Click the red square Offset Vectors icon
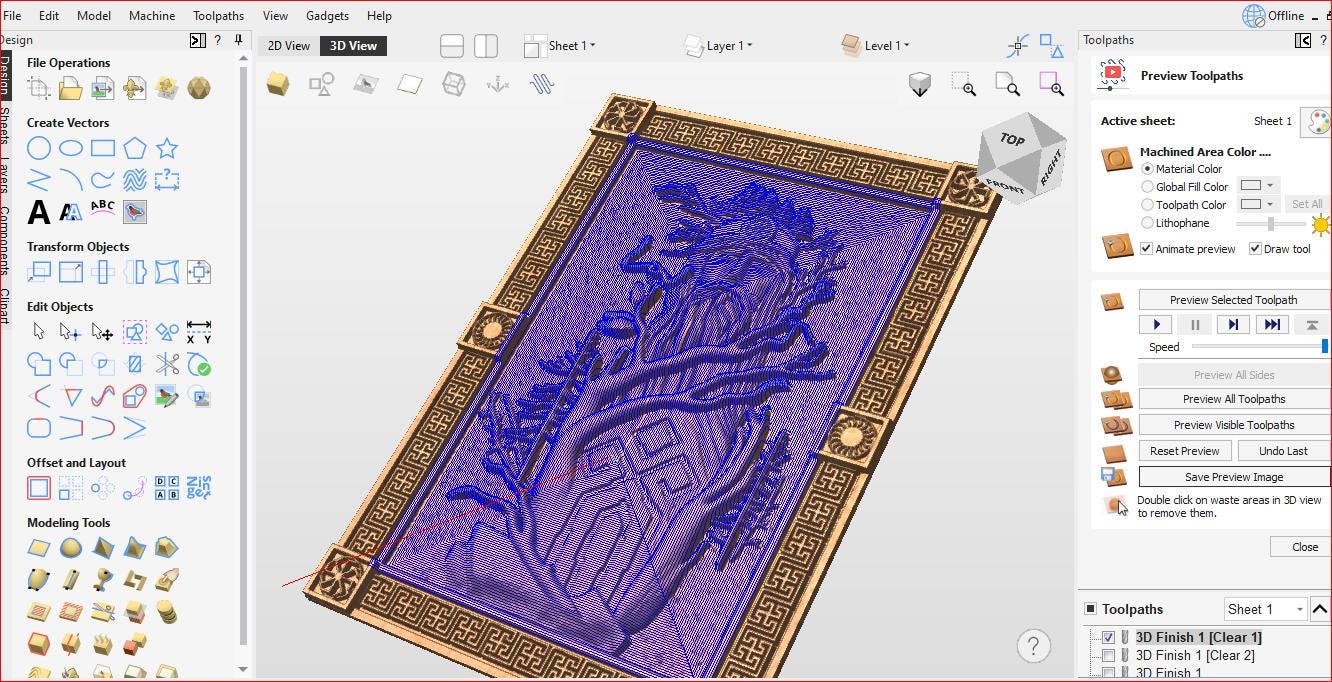This screenshot has width=1332, height=682. pyautogui.click(x=38, y=488)
